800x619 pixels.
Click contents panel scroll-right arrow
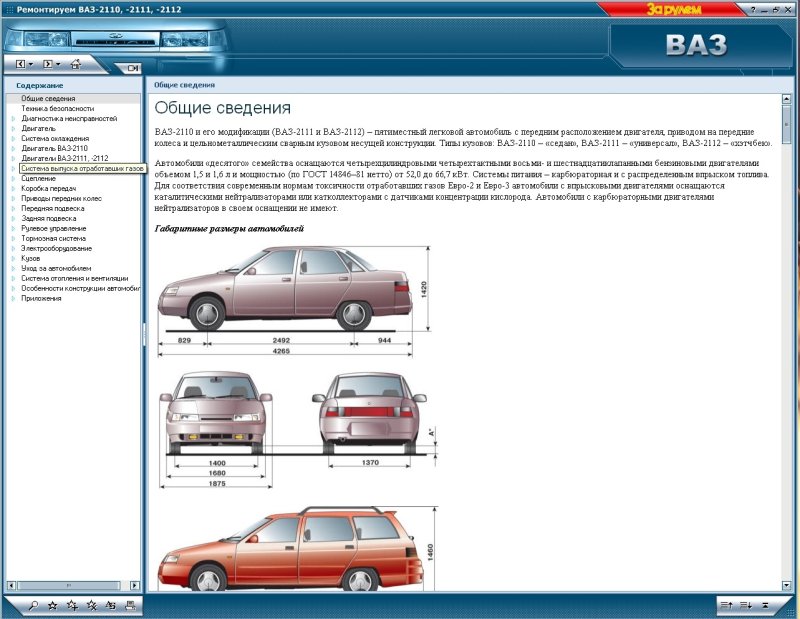[x=135, y=585]
